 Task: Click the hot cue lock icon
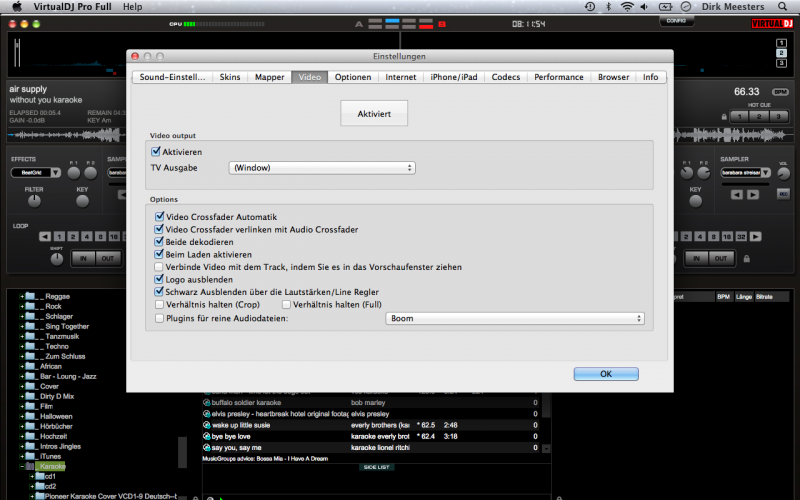(x=724, y=117)
